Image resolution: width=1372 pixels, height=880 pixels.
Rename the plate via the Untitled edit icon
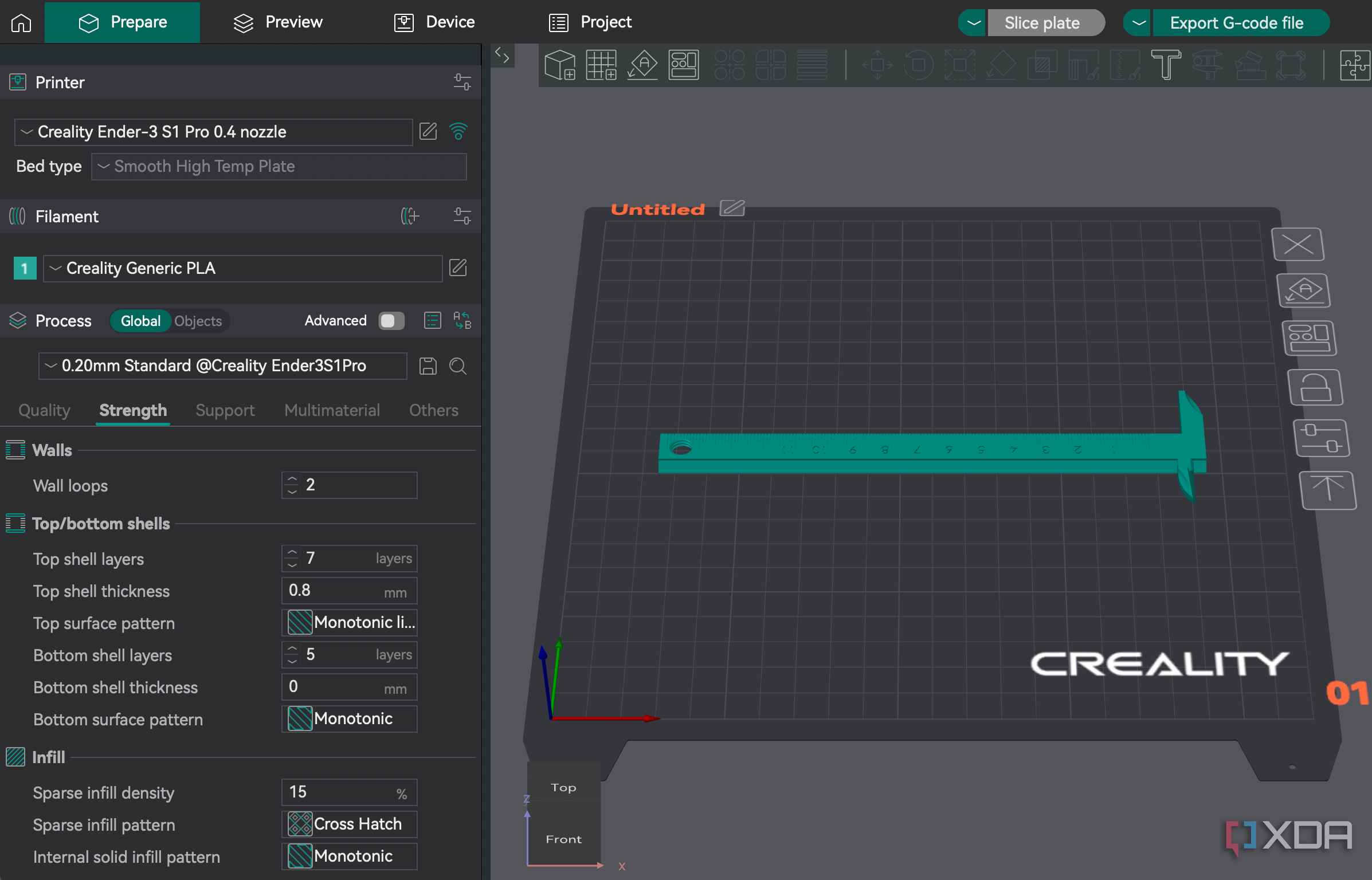click(732, 208)
